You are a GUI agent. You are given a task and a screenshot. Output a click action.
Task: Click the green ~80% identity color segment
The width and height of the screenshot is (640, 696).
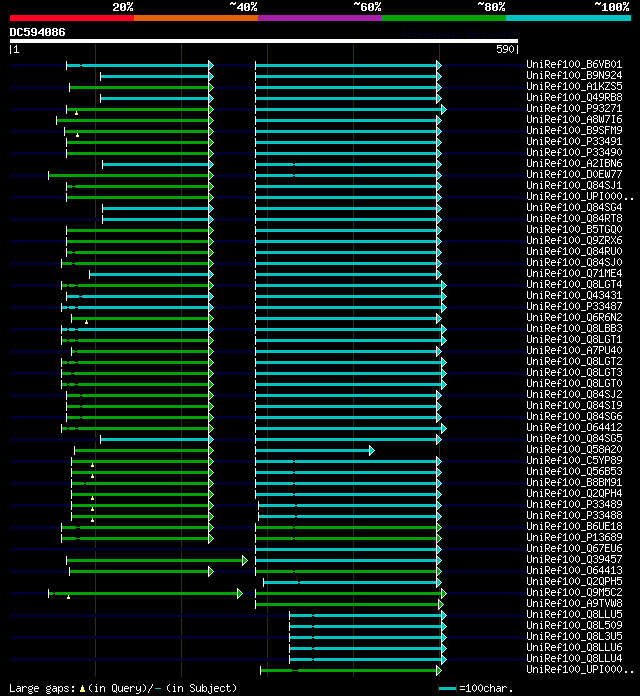tap(444, 18)
